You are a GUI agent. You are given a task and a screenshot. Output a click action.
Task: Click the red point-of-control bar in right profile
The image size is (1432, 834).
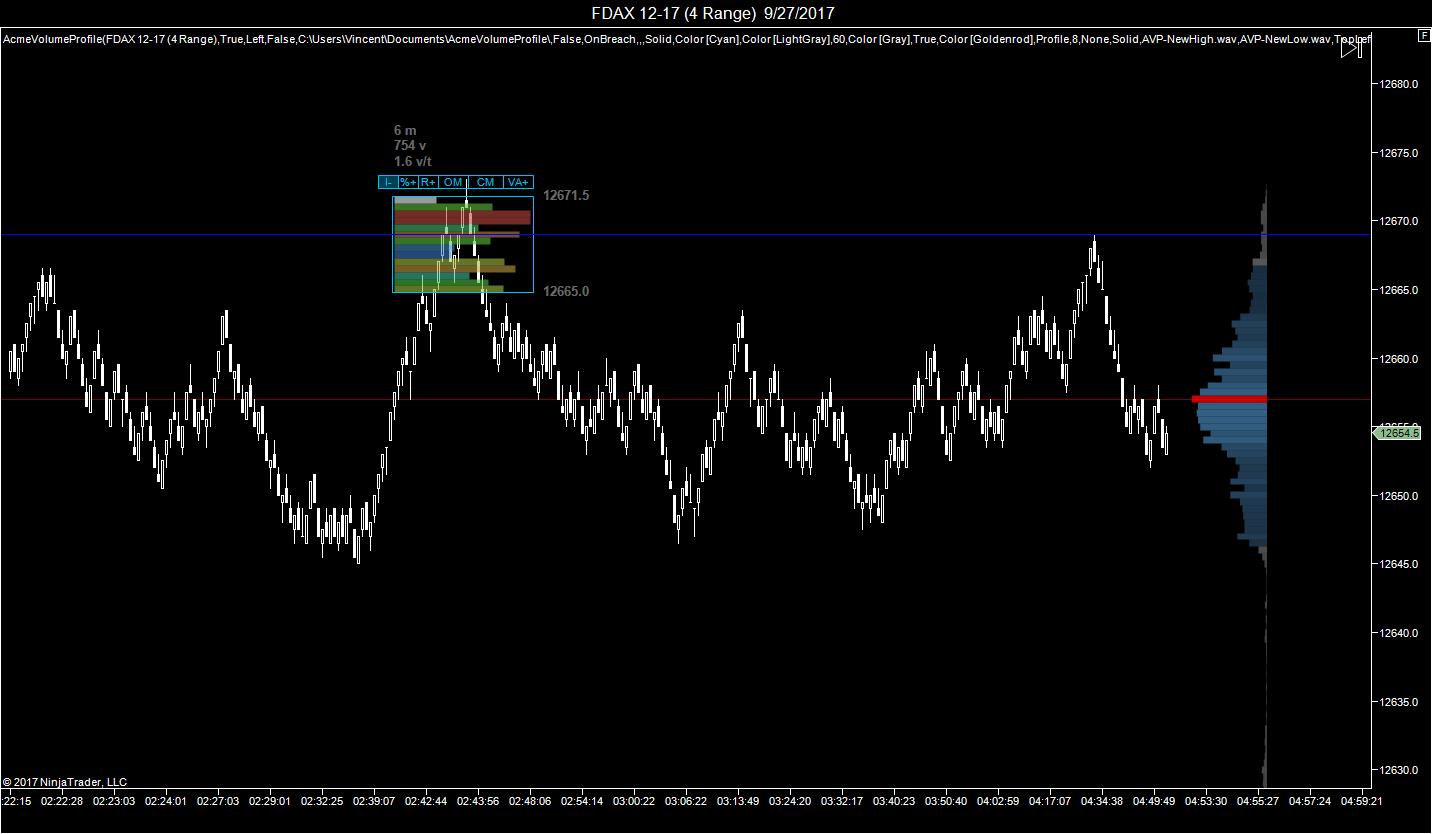point(1228,398)
